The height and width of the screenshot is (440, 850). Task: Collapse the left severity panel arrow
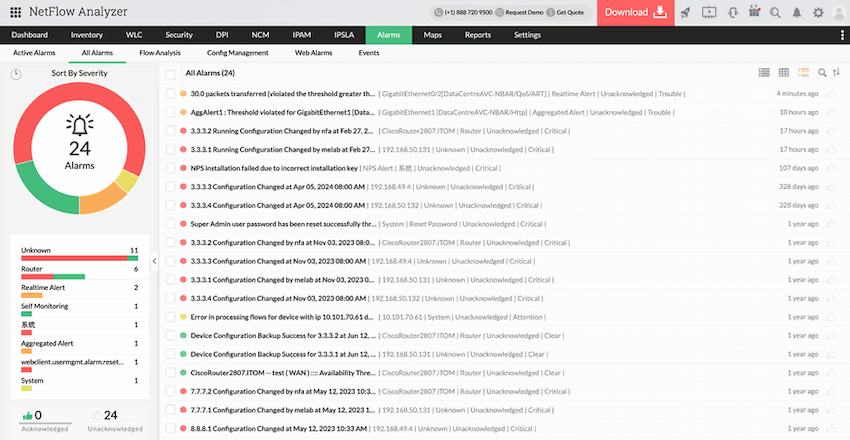click(154, 261)
